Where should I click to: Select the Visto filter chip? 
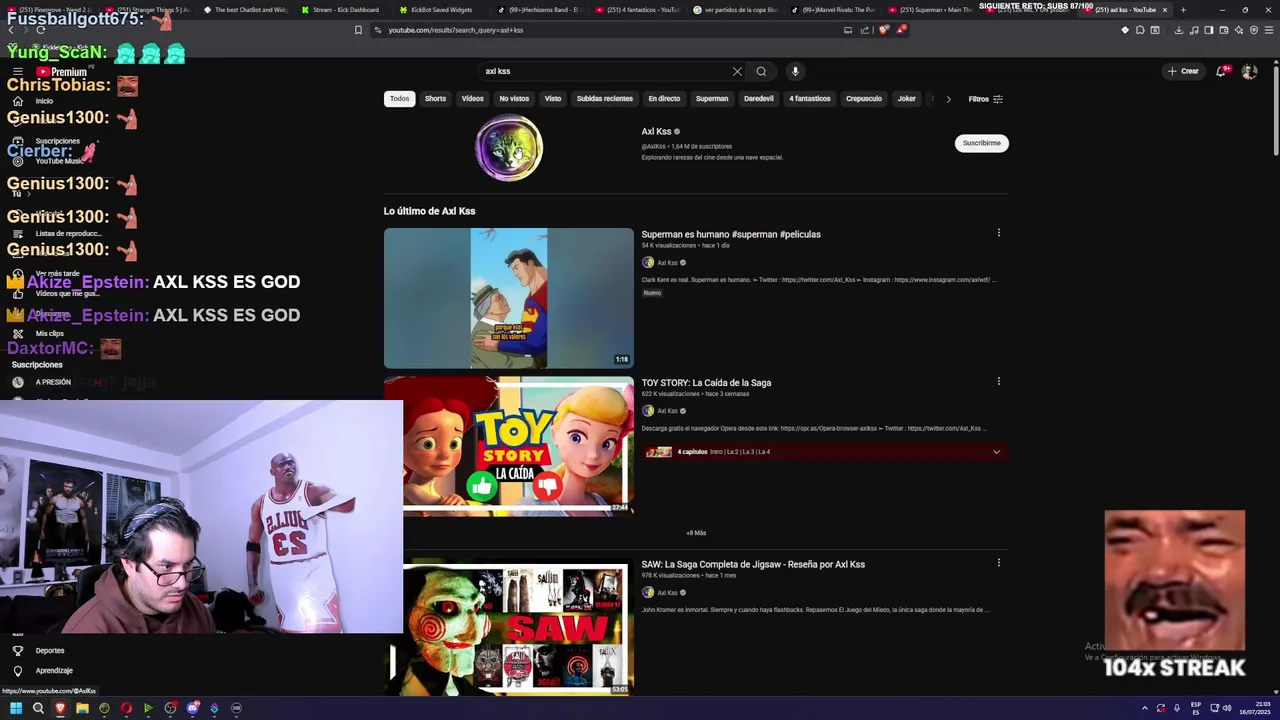tap(553, 99)
